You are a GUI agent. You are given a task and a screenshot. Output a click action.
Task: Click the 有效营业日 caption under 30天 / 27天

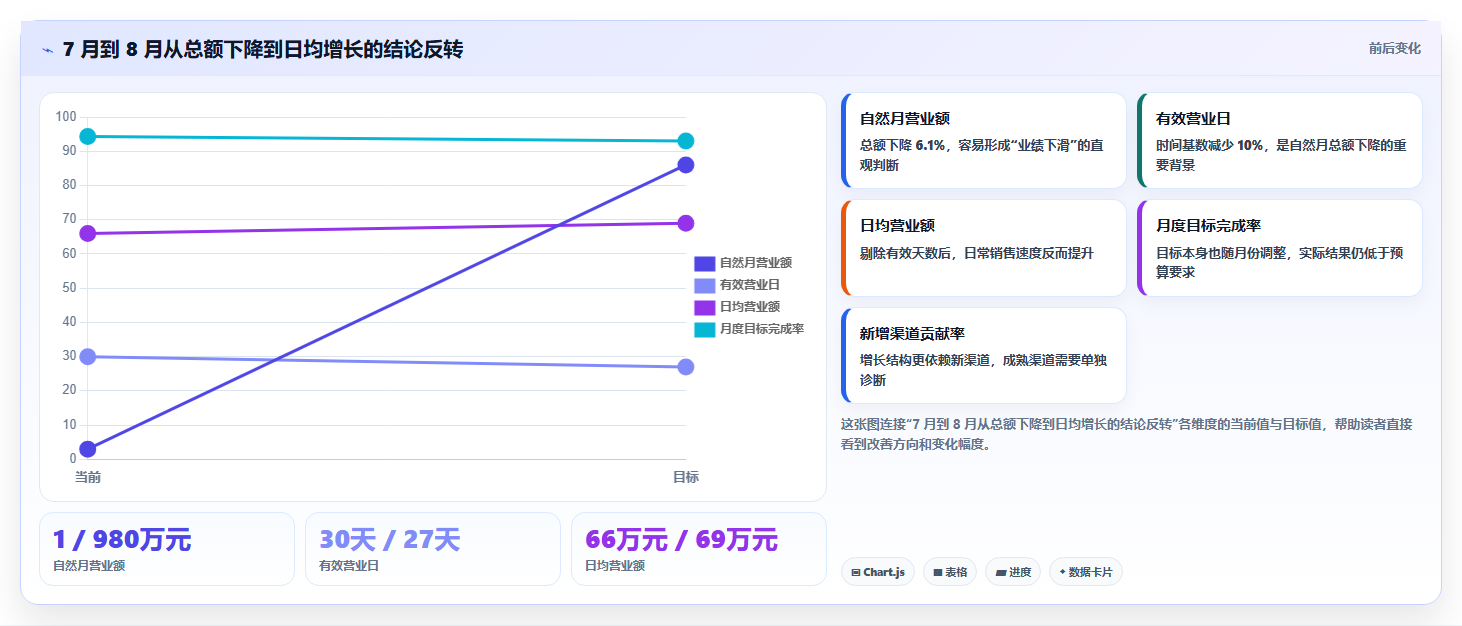coord(349,566)
